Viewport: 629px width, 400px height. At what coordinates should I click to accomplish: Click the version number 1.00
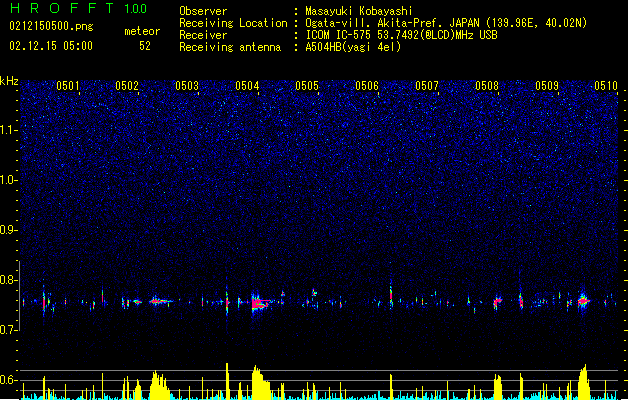point(135,8)
